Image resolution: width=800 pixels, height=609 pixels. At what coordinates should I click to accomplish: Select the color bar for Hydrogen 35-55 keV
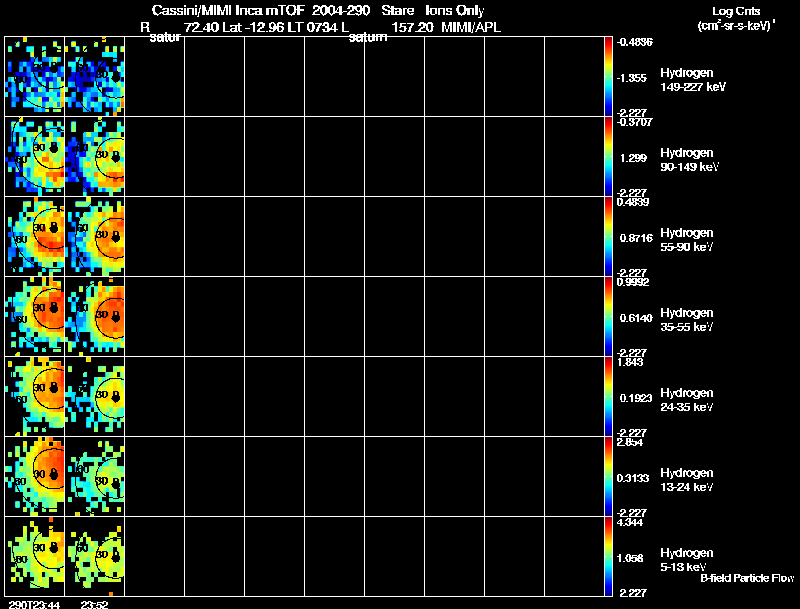608,317
